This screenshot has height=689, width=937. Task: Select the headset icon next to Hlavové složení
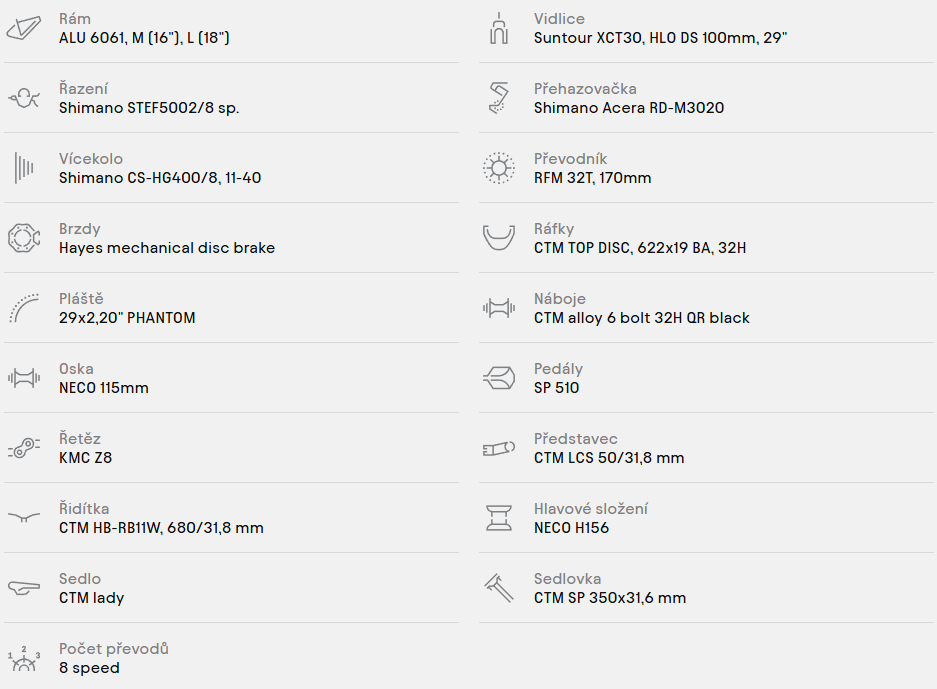499,518
